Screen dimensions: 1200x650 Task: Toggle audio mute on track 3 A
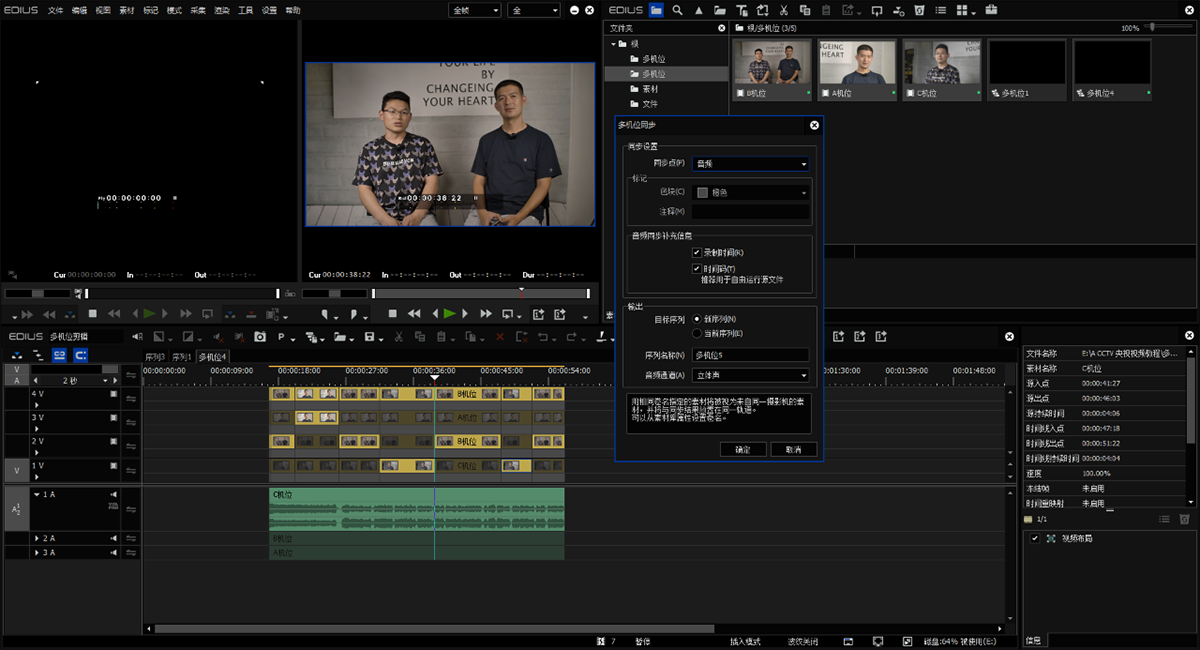(113, 552)
